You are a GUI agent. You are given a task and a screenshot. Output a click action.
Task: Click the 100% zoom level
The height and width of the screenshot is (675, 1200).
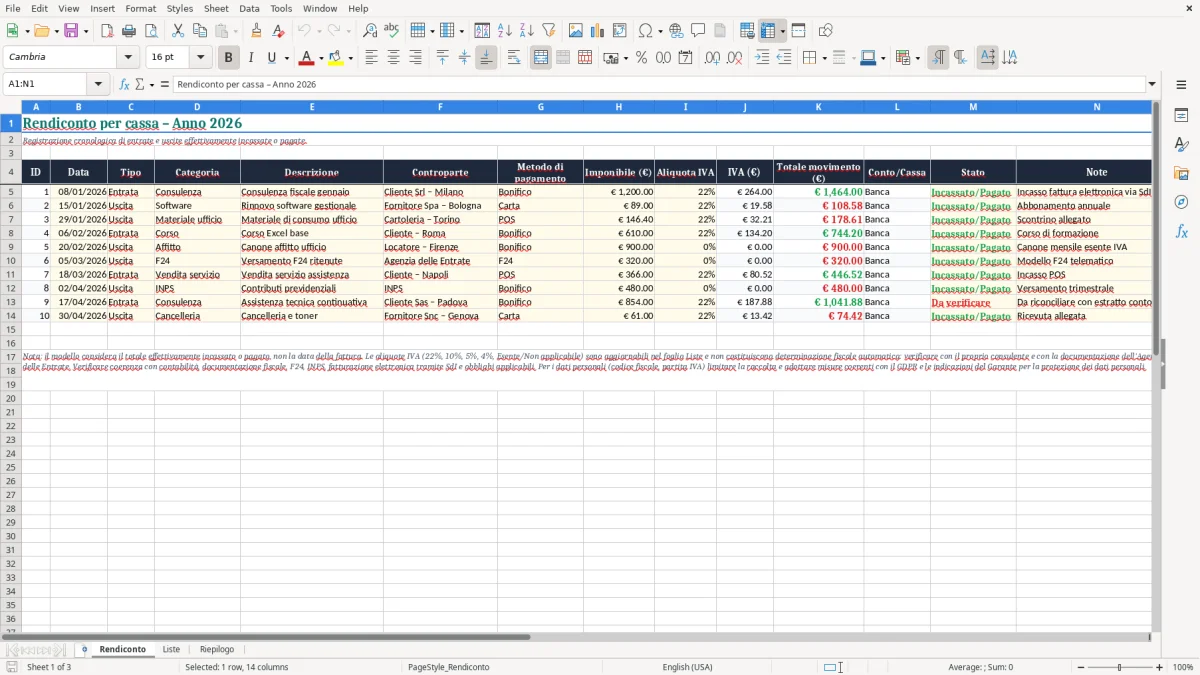click(1183, 667)
